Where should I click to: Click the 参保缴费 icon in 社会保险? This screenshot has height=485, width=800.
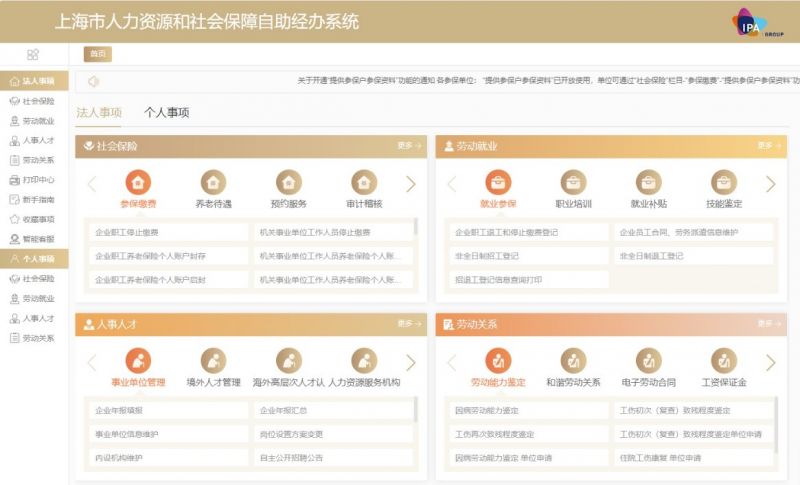point(138,182)
